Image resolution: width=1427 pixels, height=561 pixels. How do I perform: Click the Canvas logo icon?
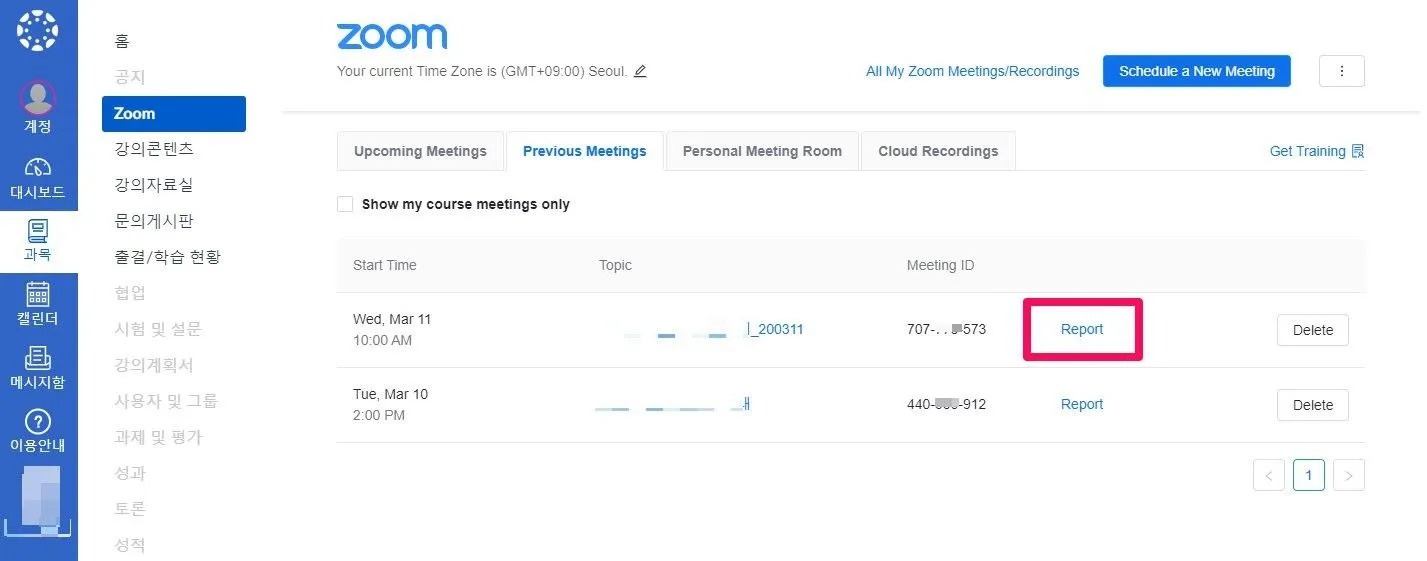(x=38, y=31)
